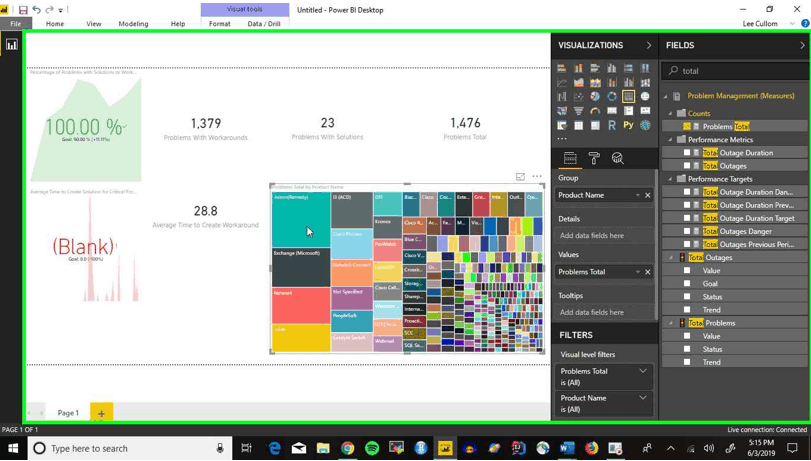This screenshot has height=461, width=811.
Task: Select the R script visual
Action: 612,125
